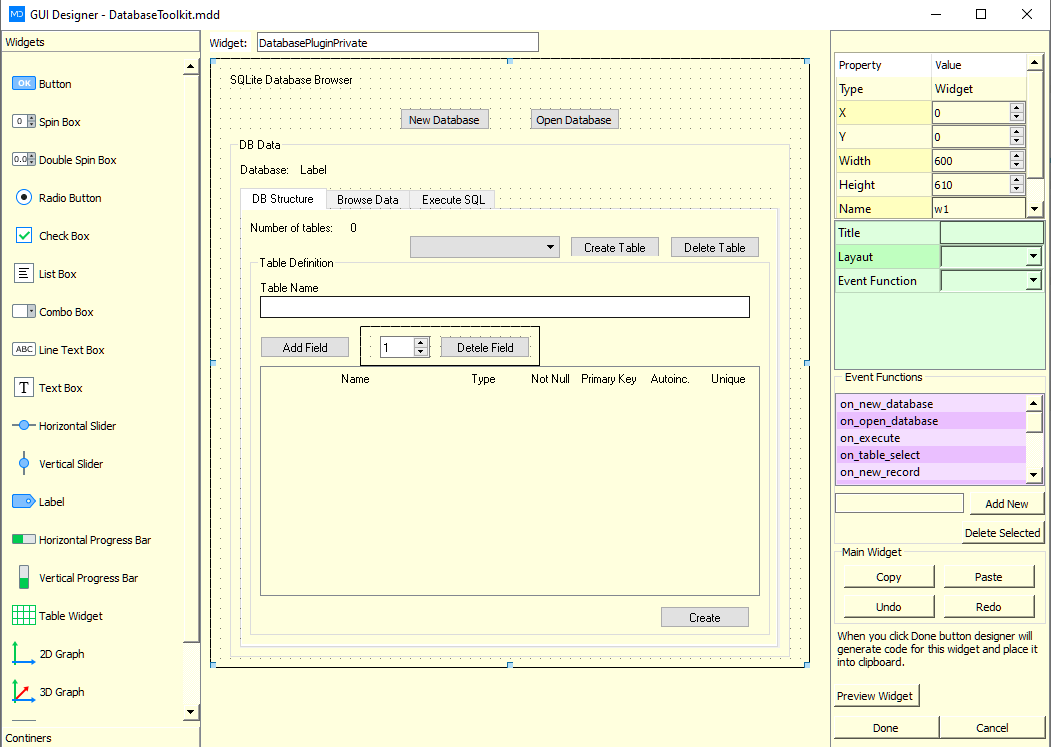Screen dimensions: 1051x747
Task: Expand the Event Function dropdown
Action: (1032, 280)
